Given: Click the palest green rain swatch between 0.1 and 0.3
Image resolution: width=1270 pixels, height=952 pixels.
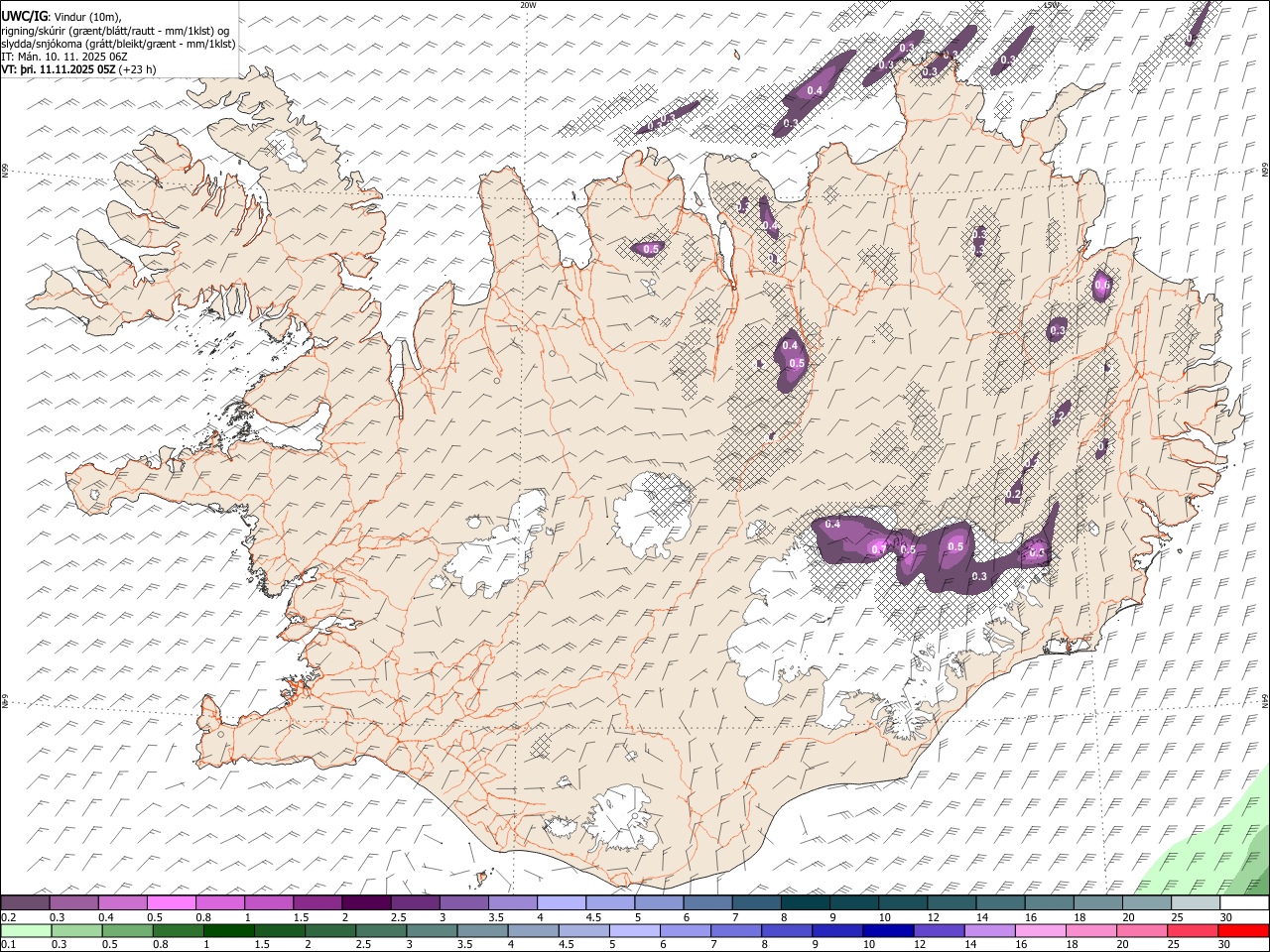Looking at the screenshot, I should click(x=26, y=930).
